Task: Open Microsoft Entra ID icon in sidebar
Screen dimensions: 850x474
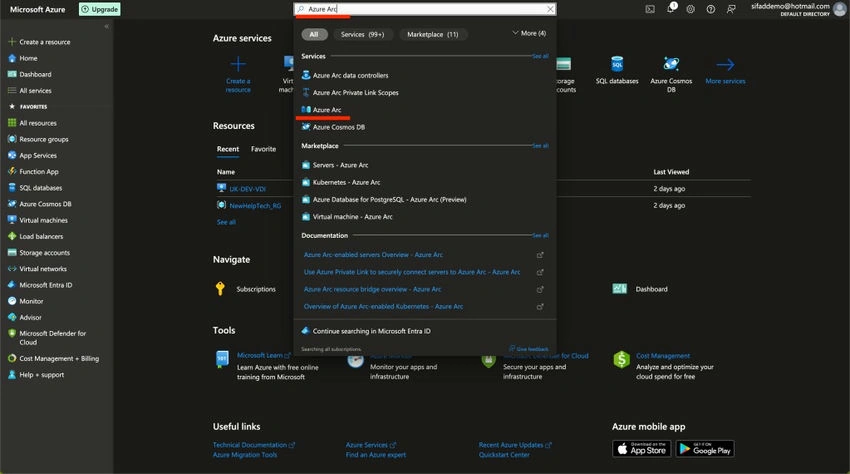Action: point(12,285)
